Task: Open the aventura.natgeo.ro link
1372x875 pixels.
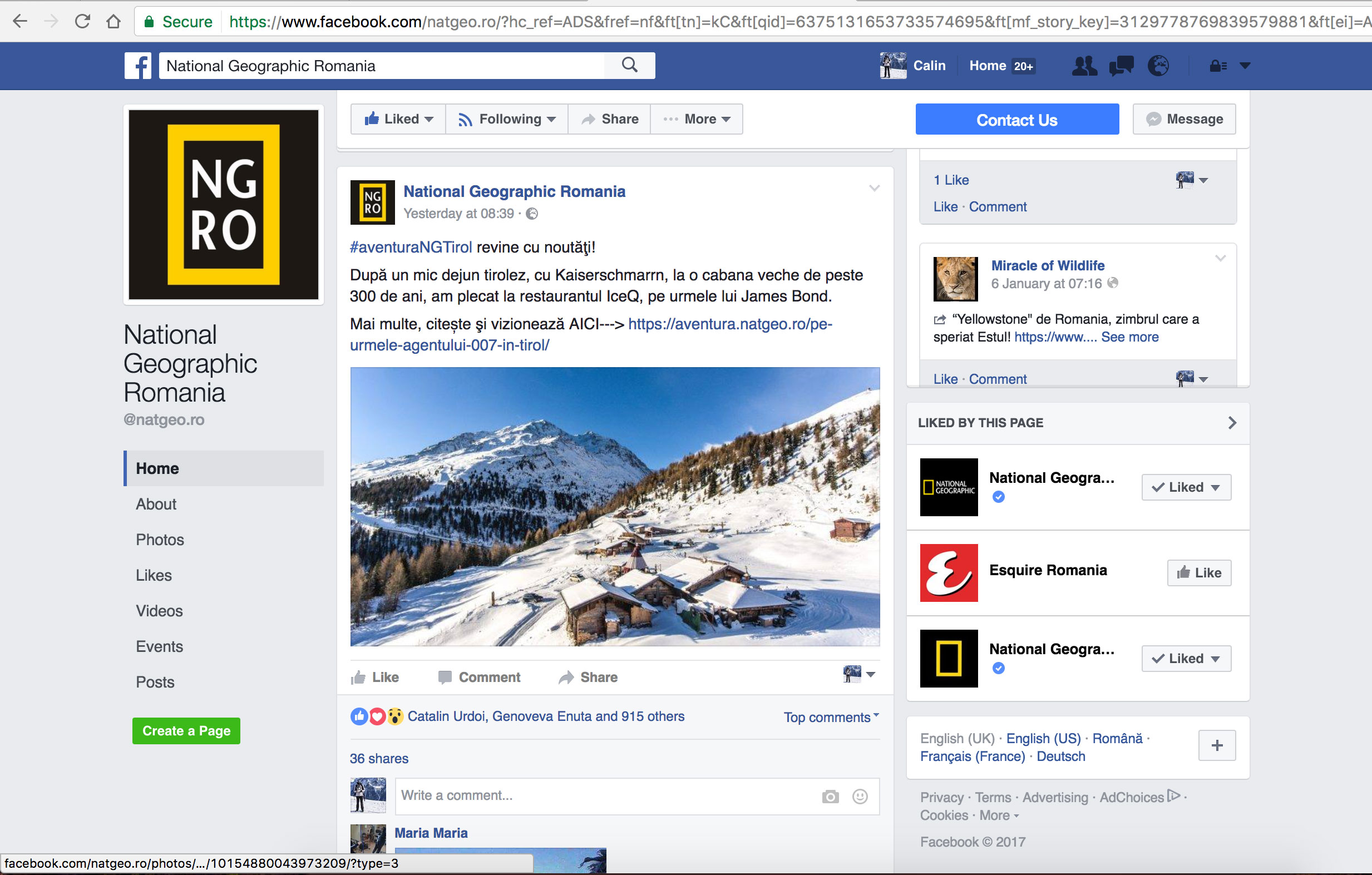Action: [x=730, y=324]
